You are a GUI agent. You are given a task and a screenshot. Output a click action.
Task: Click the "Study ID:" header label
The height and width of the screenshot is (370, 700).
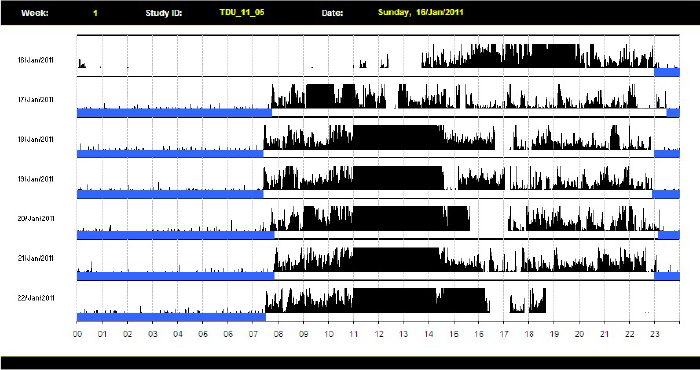coord(164,13)
